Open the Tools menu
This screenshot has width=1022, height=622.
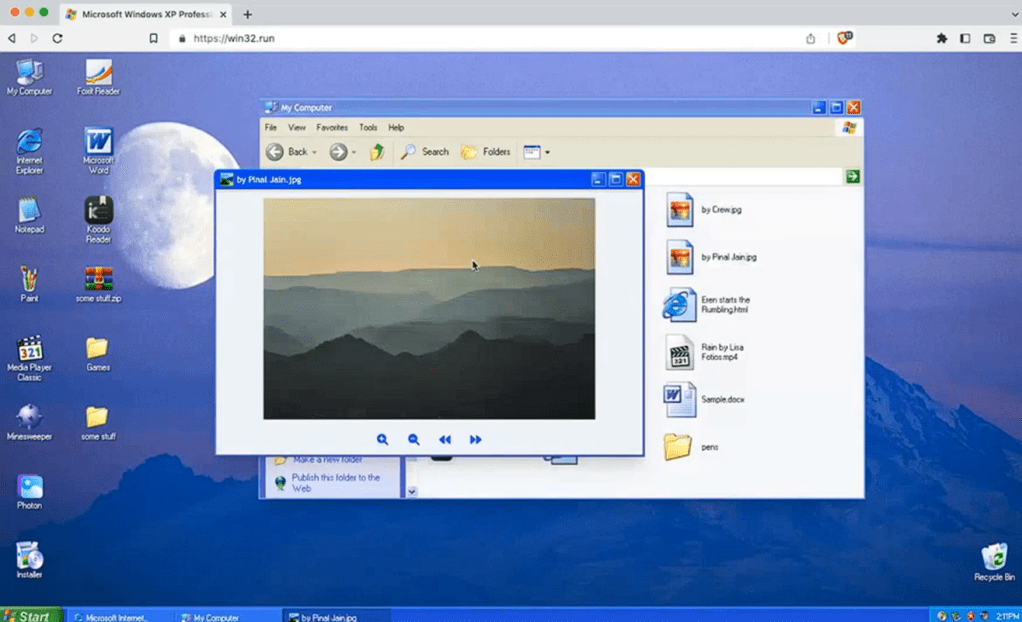point(368,127)
